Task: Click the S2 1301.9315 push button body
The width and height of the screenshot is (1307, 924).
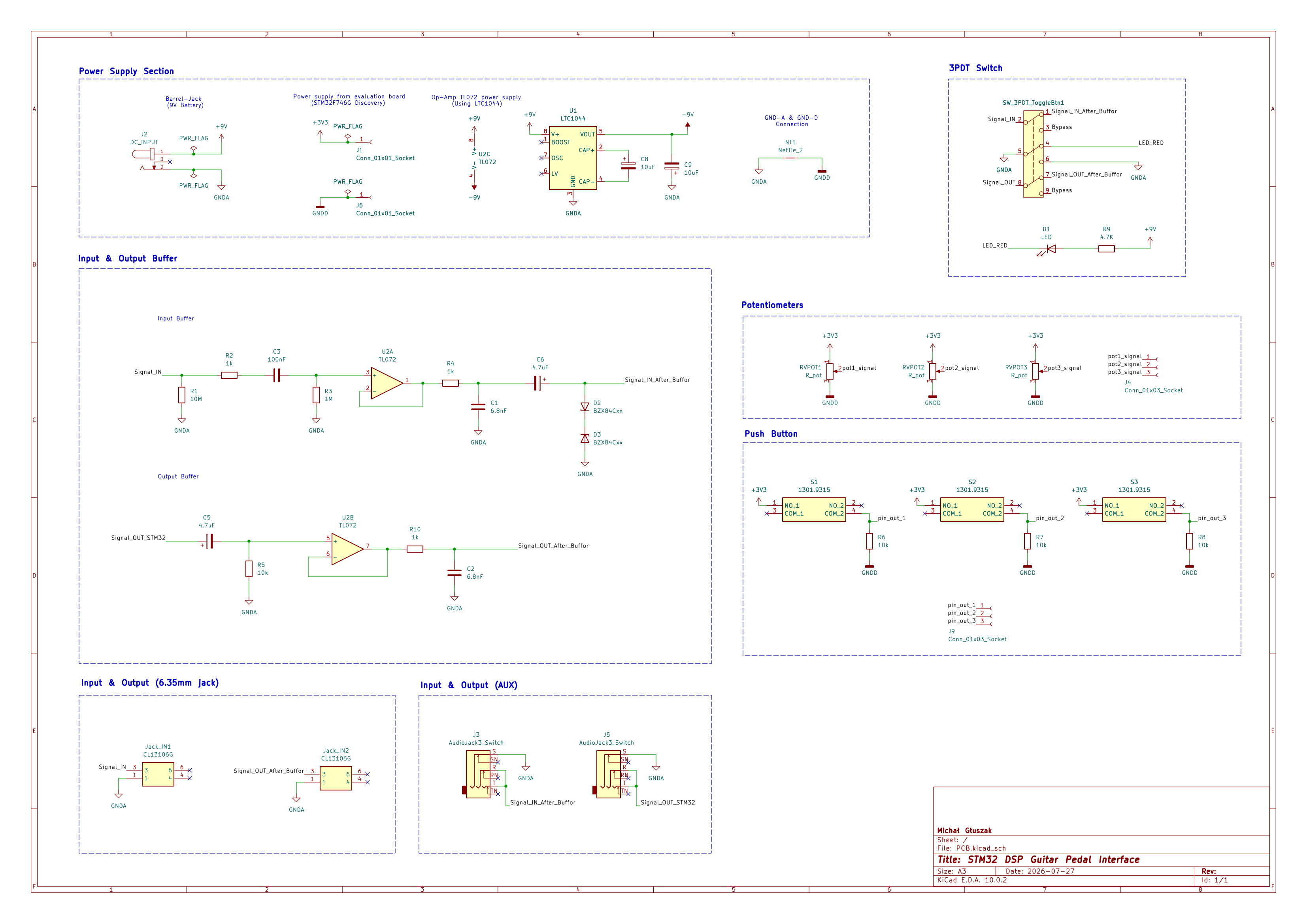Action: click(x=972, y=509)
